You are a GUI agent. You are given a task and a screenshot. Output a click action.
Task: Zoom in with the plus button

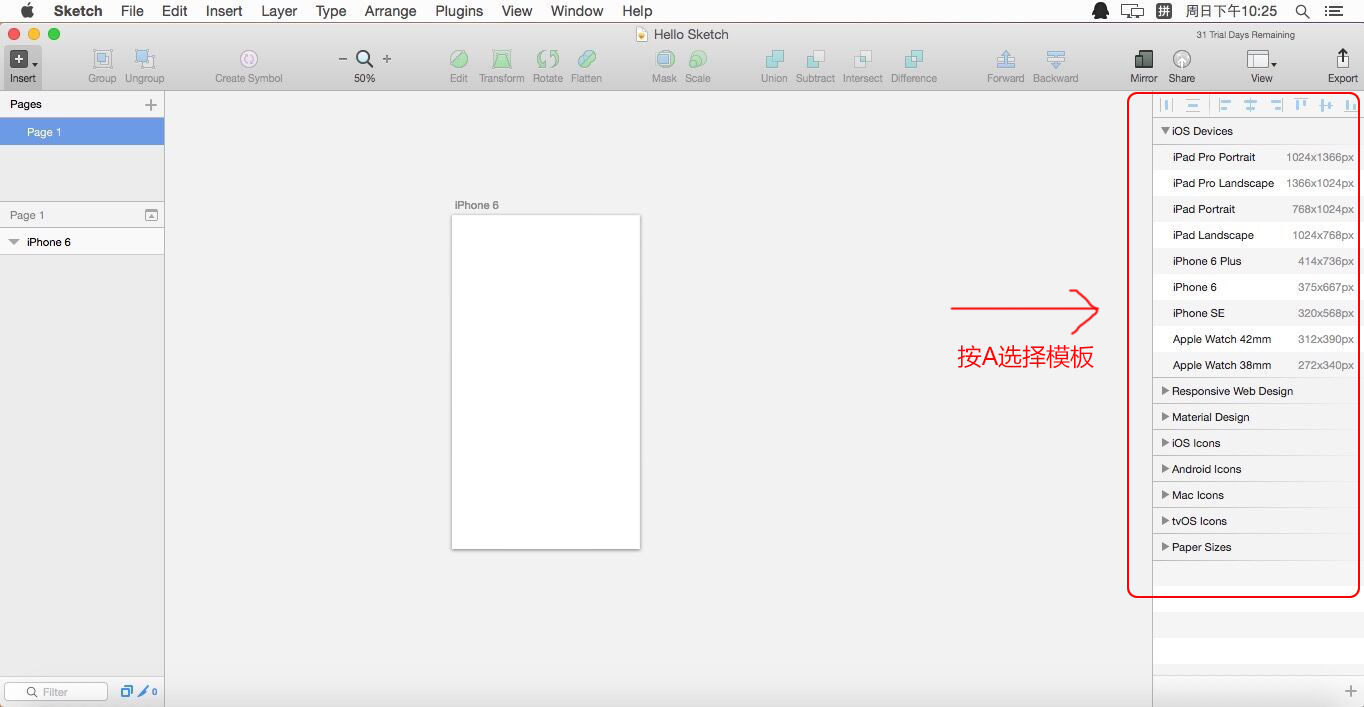coord(387,59)
